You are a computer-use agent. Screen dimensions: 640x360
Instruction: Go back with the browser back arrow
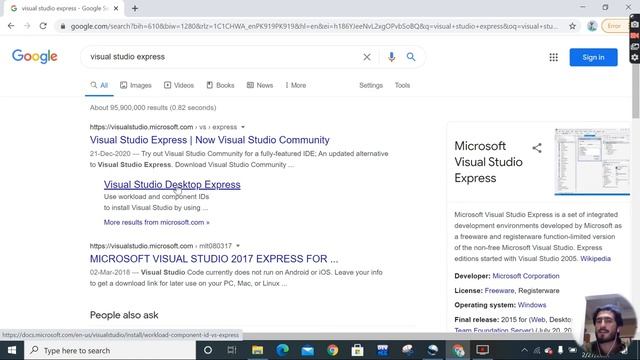pos(11,26)
